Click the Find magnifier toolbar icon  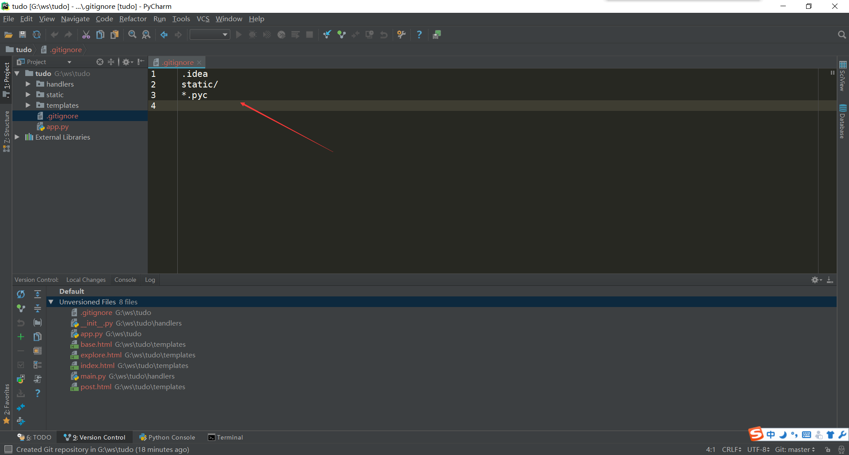coord(132,35)
